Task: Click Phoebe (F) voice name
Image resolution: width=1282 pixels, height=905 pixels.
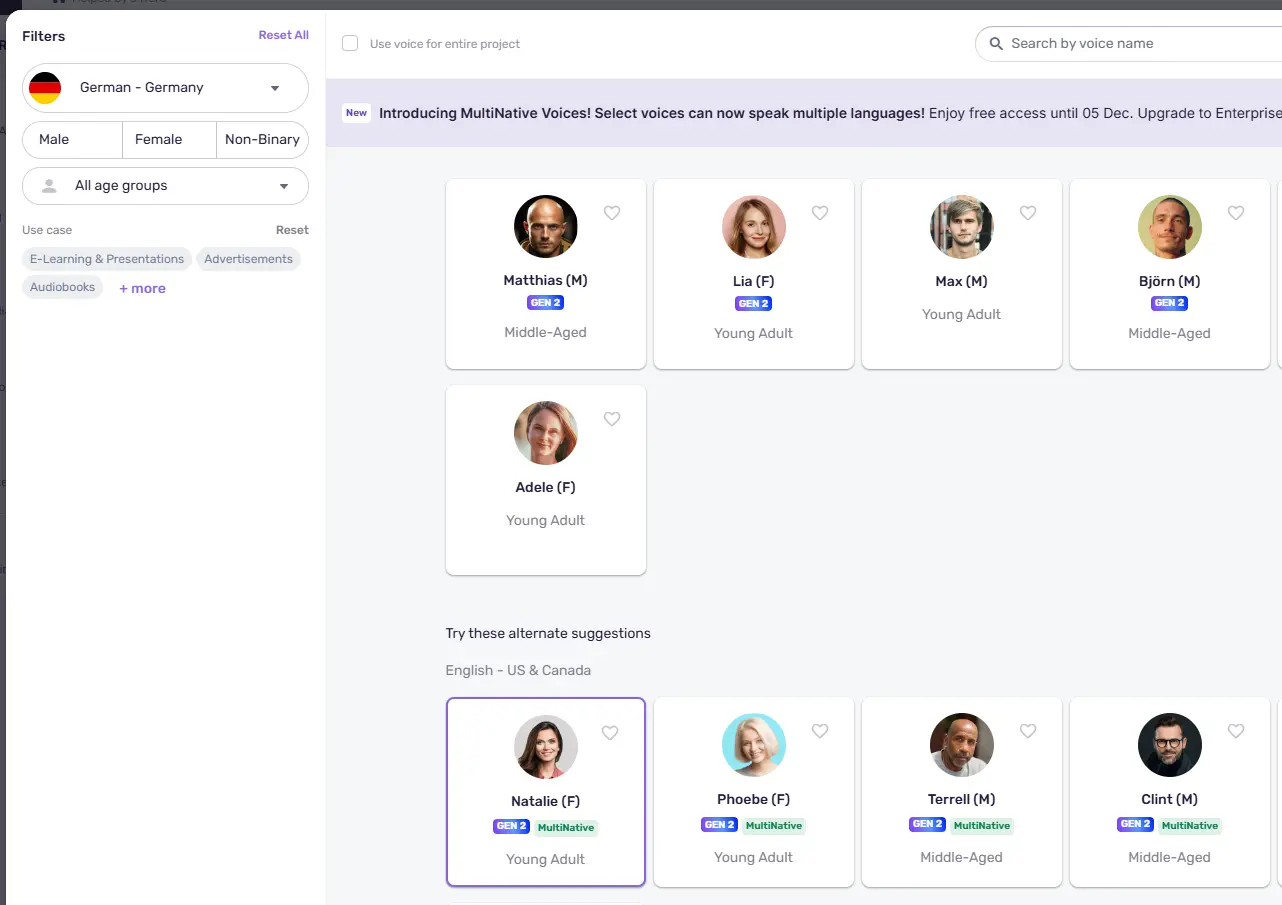Action: pos(754,799)
